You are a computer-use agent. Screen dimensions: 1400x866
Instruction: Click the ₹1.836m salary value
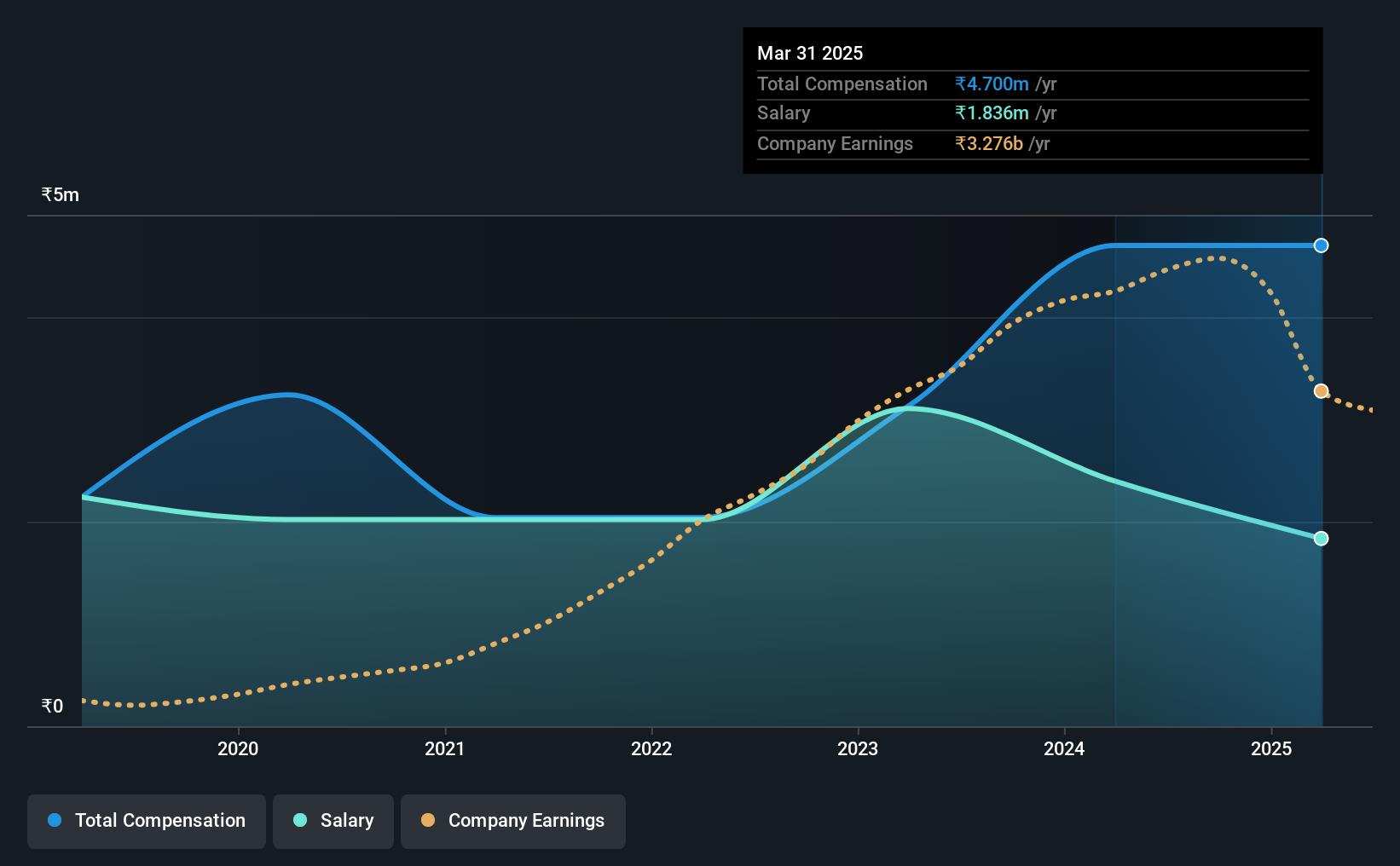point(992,113)
